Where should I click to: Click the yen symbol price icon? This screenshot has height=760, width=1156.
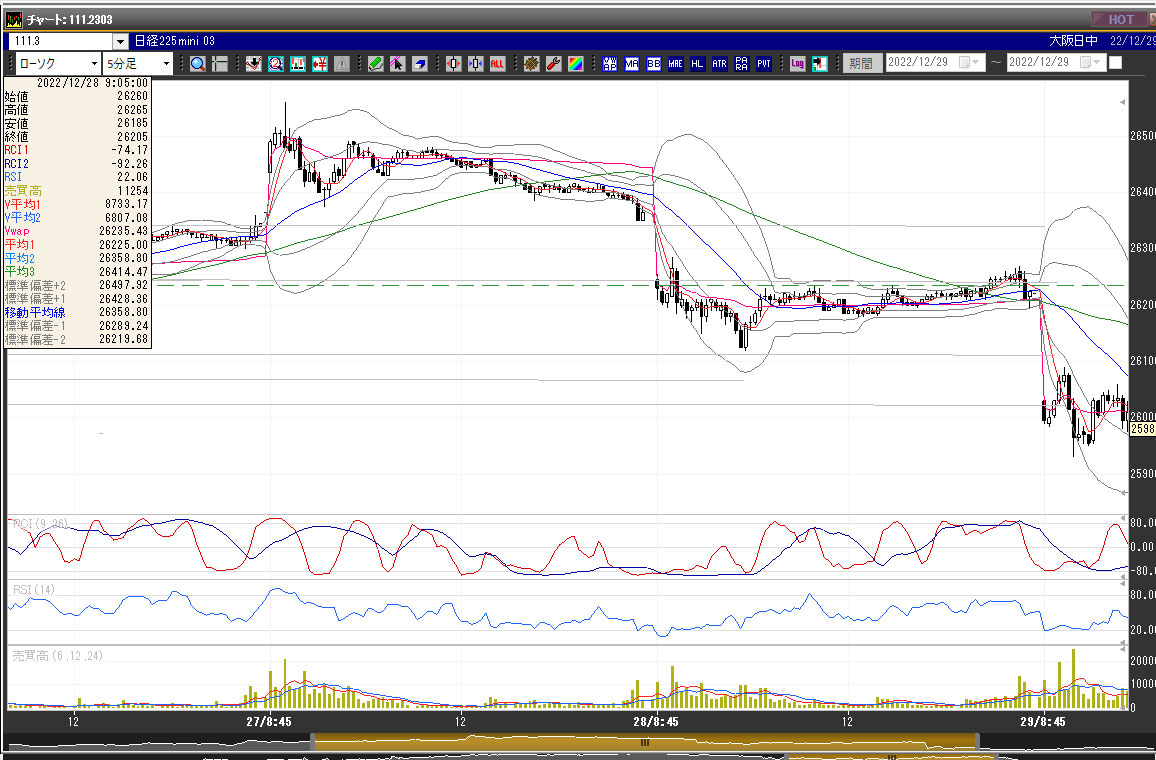320,64
